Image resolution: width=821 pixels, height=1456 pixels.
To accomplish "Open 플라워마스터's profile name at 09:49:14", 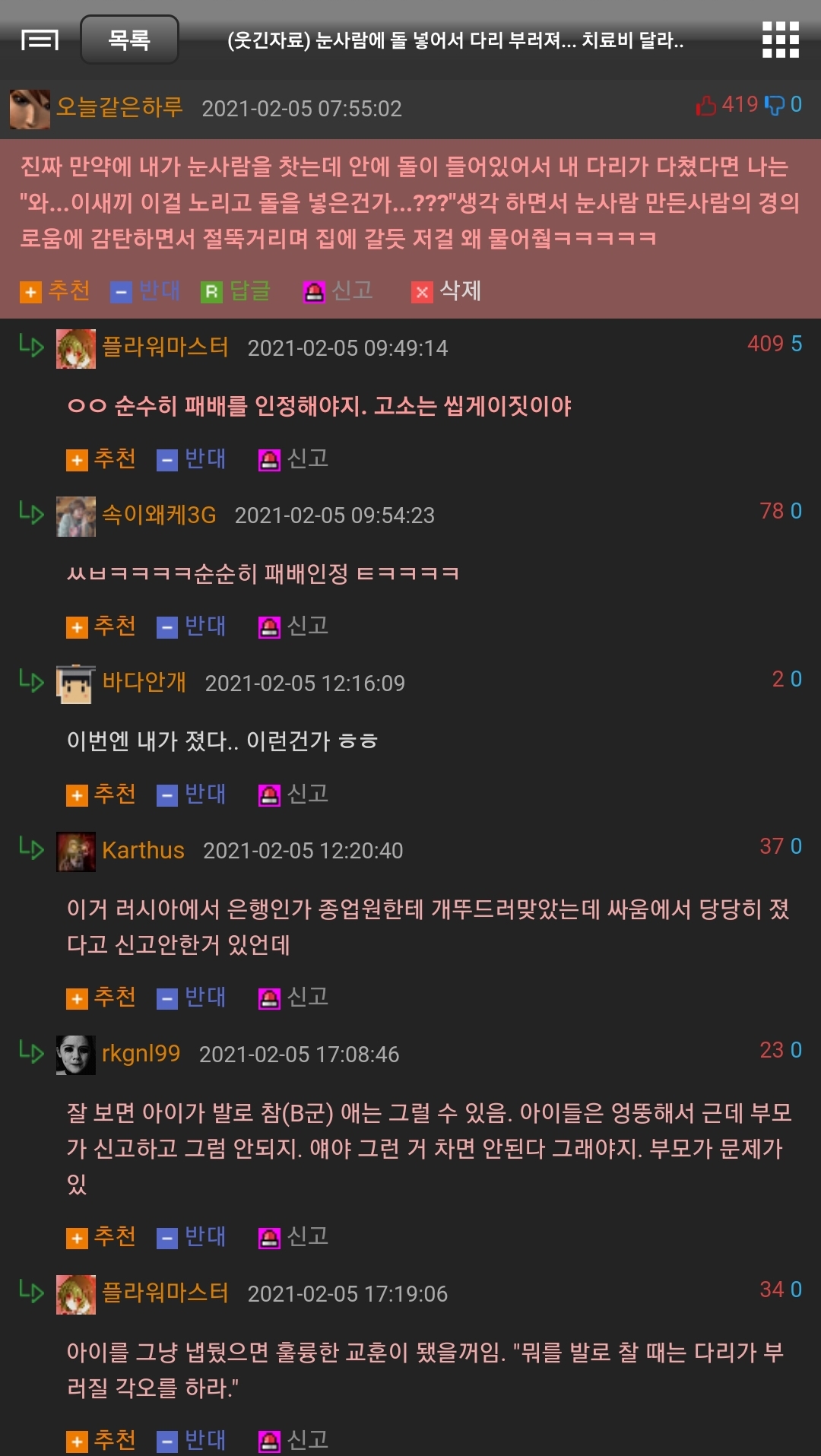I will [165, 347].
